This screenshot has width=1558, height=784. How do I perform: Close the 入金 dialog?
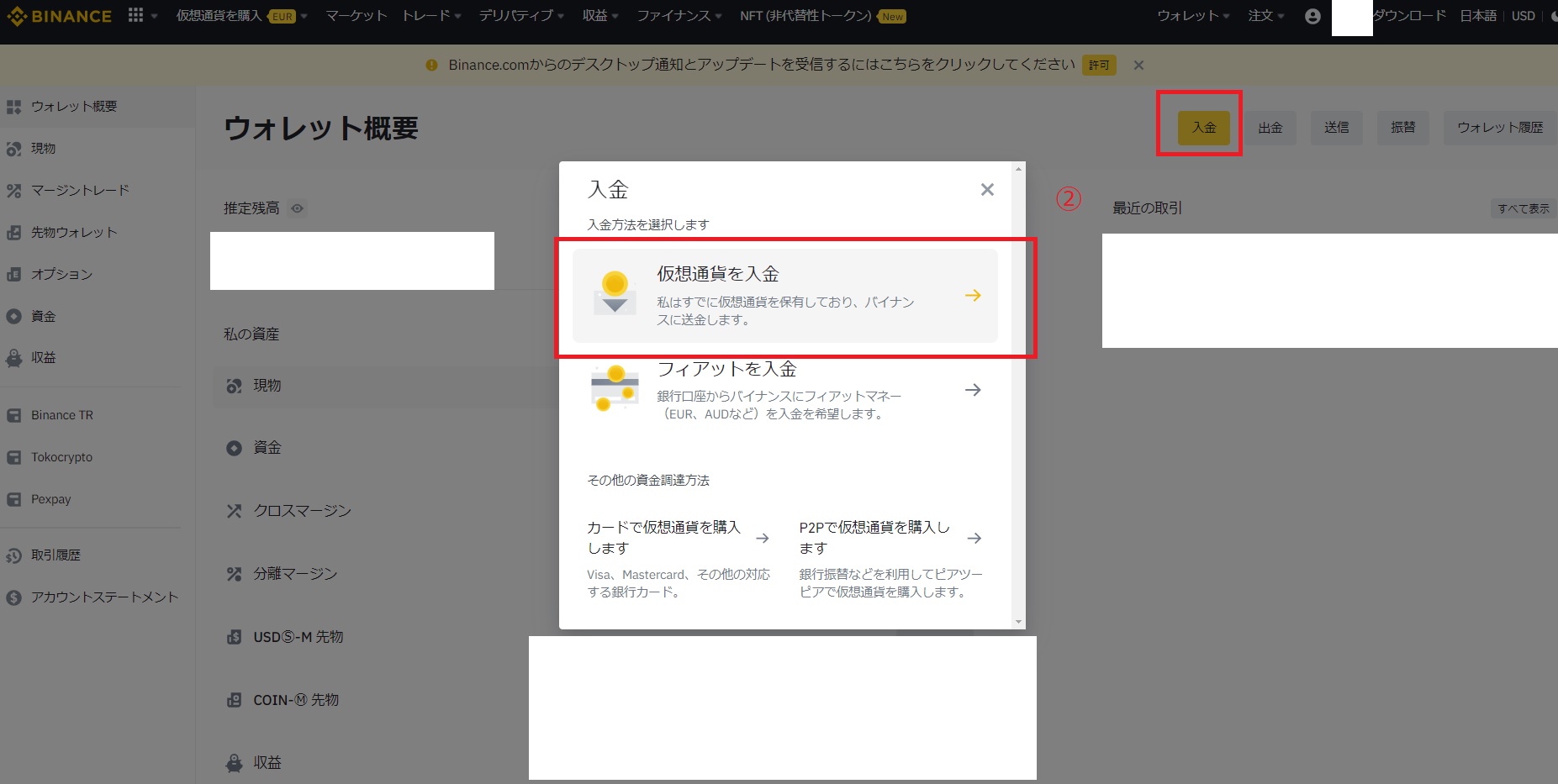coord(987,190)
